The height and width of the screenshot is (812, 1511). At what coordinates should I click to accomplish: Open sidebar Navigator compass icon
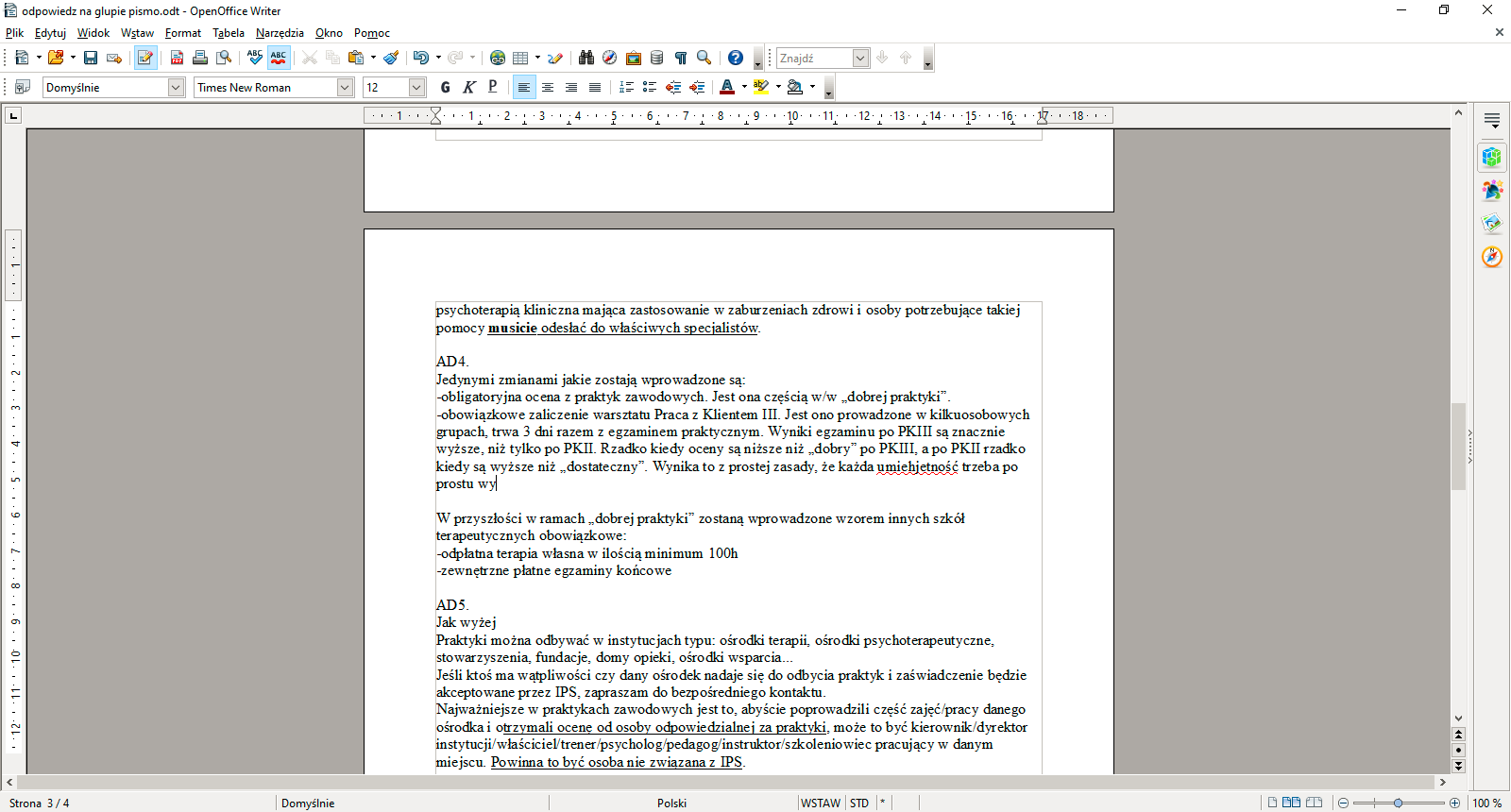tap(1492, 256)
